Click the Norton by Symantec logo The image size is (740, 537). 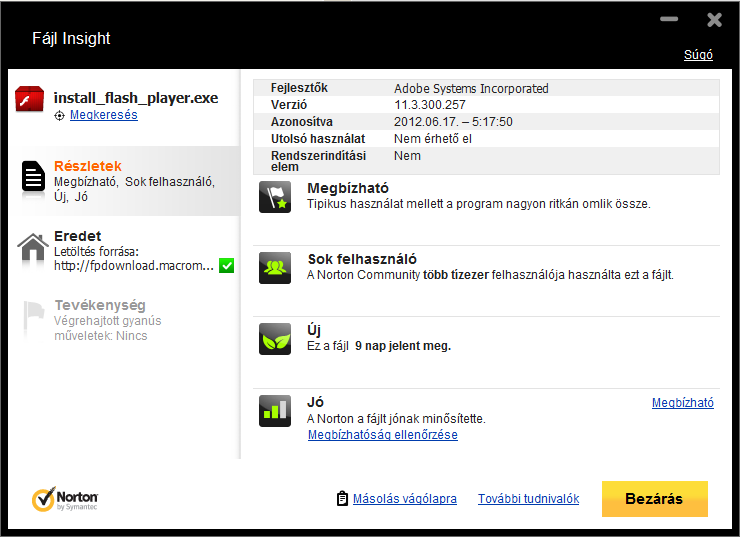point(65,499)
